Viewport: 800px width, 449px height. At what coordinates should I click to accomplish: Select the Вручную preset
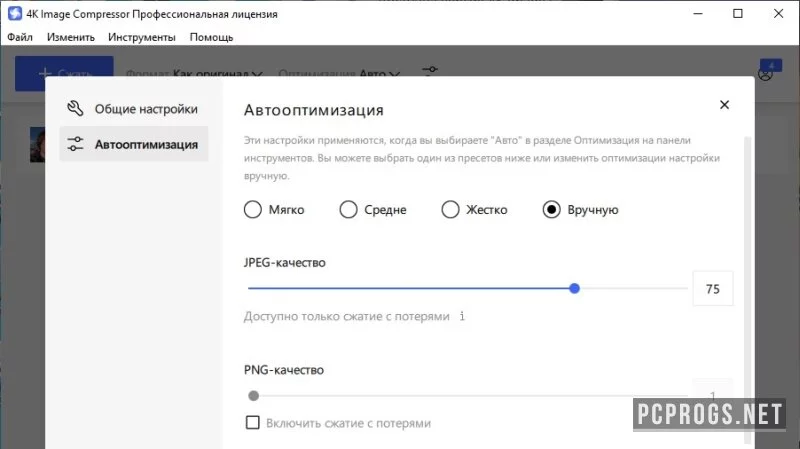581,209
